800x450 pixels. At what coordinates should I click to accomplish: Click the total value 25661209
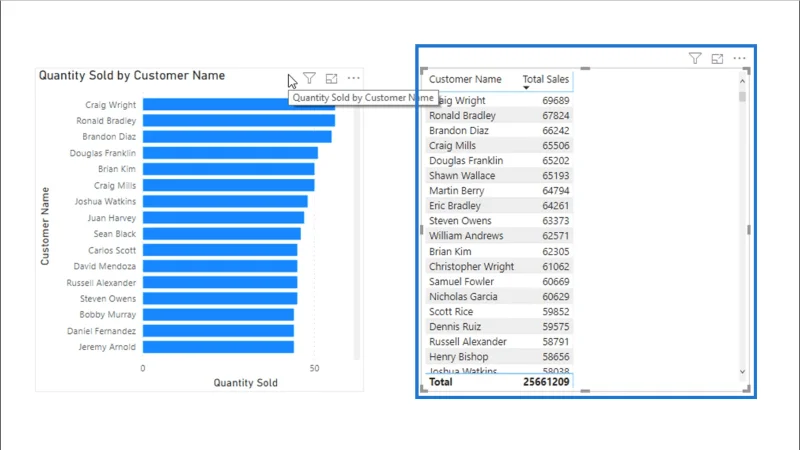click(x=546, y=382)
